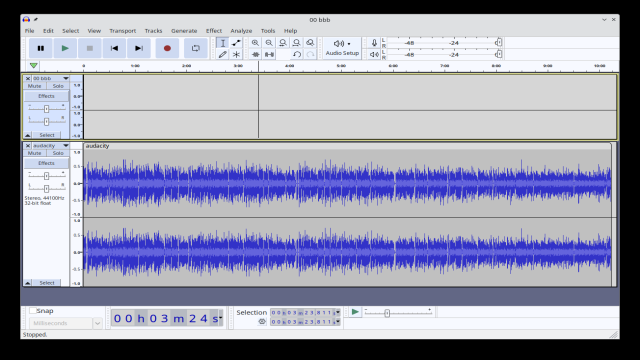Open the Transport menu
This screenshot has height=360, width=640.
[122, 31]
